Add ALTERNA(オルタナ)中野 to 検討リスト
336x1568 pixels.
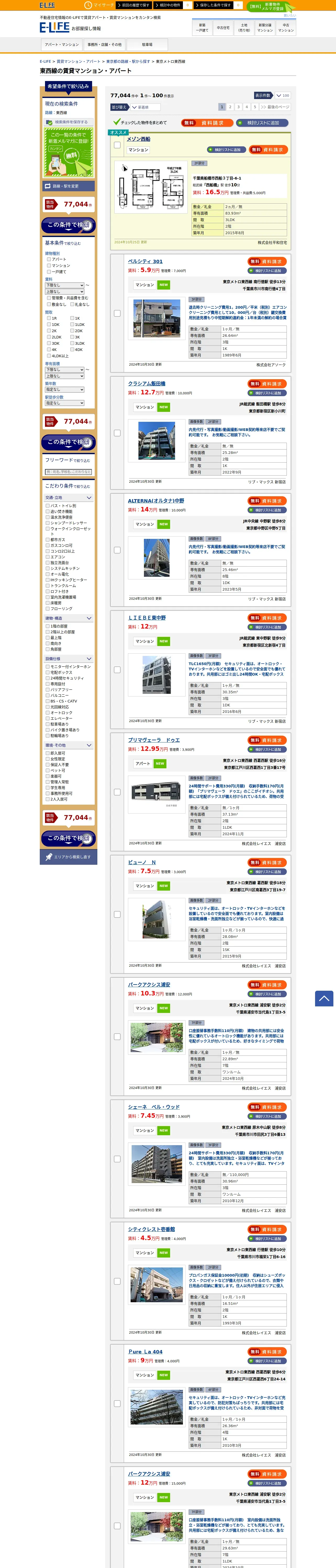coord(267,510)
